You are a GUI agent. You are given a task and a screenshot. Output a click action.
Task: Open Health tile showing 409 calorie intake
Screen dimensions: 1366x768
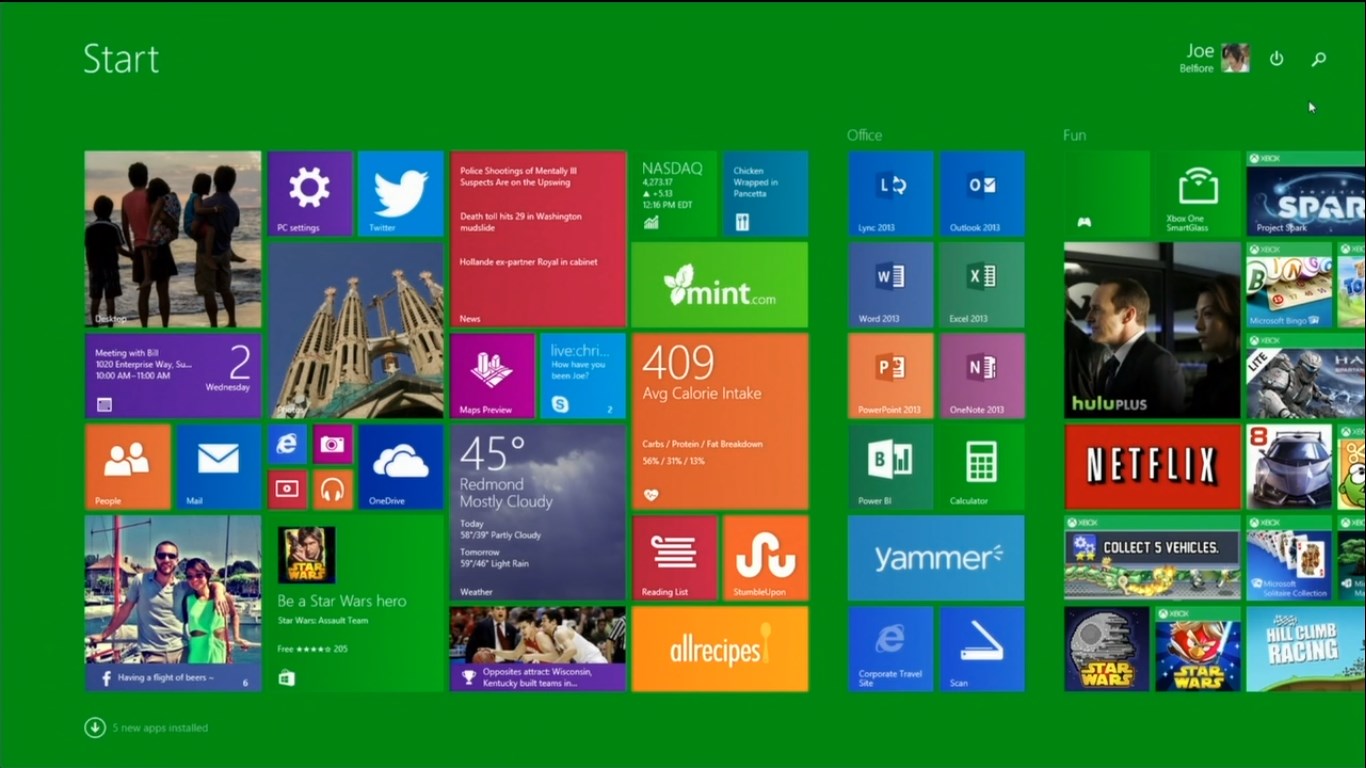(720, 421)
